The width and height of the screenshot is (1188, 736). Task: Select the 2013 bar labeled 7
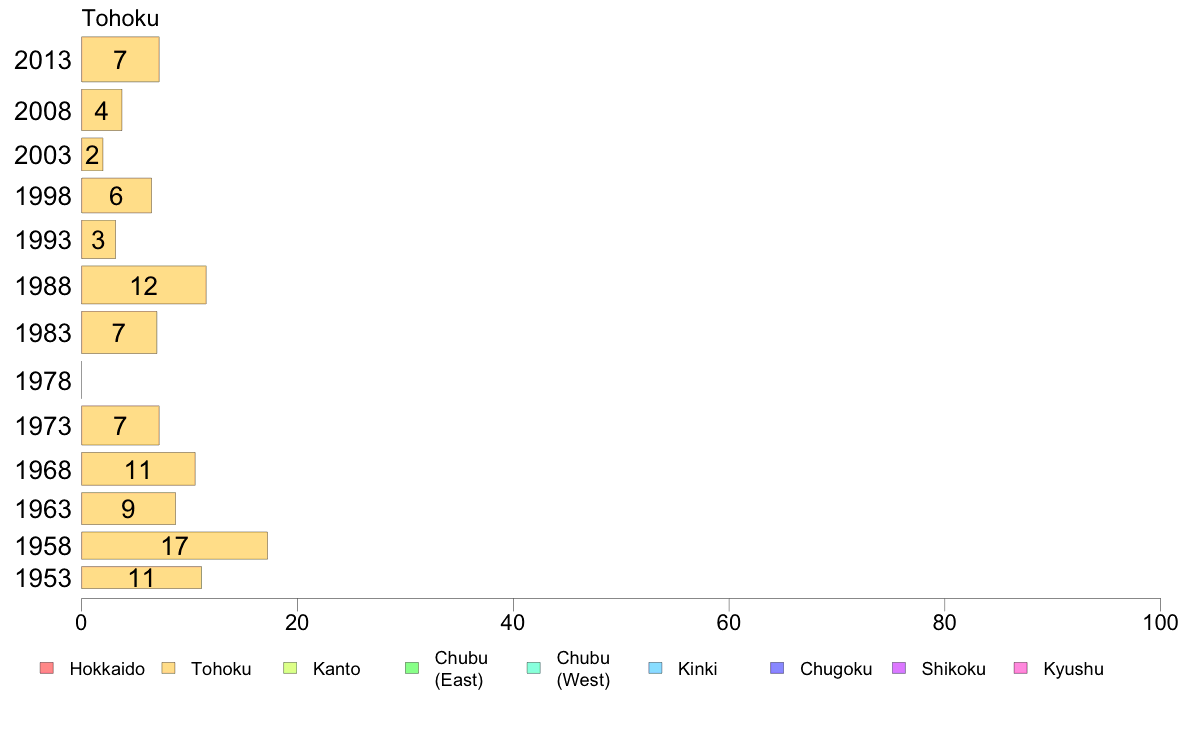point(120,59)
